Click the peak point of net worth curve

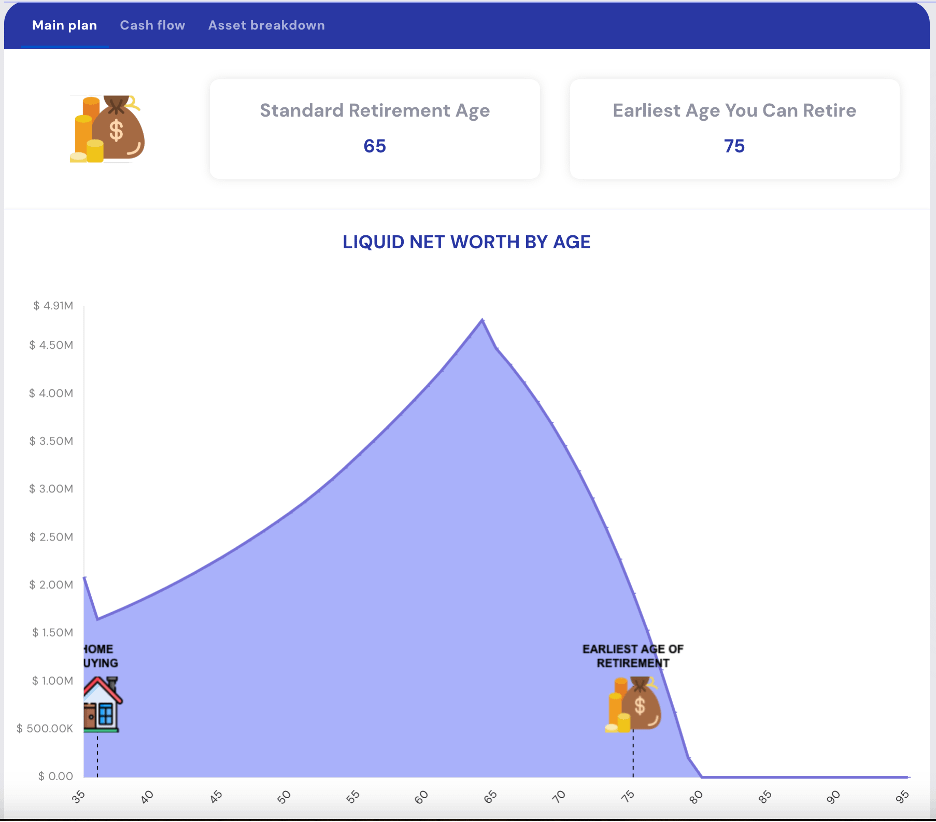pos(483,320)
